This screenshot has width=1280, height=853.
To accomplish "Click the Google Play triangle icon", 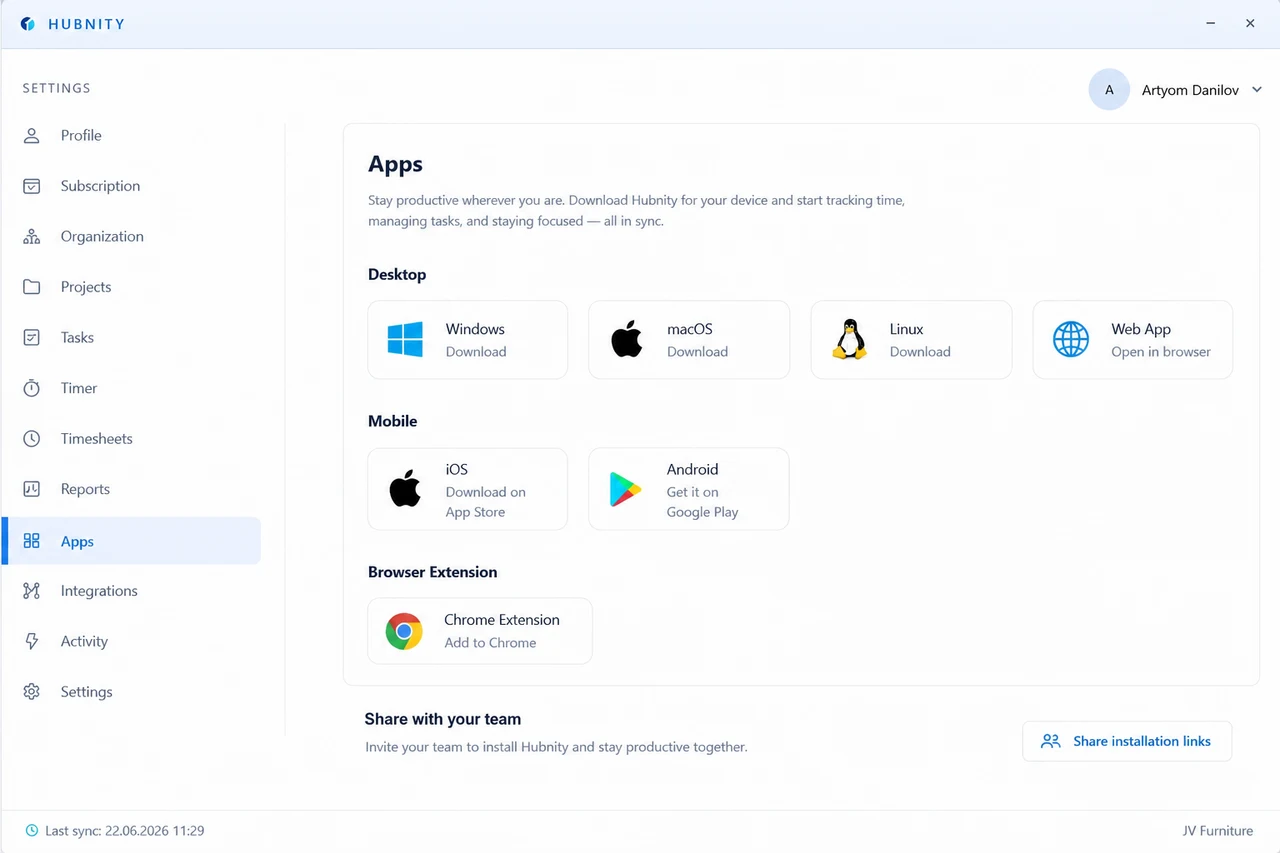I will tap(626, 489).
